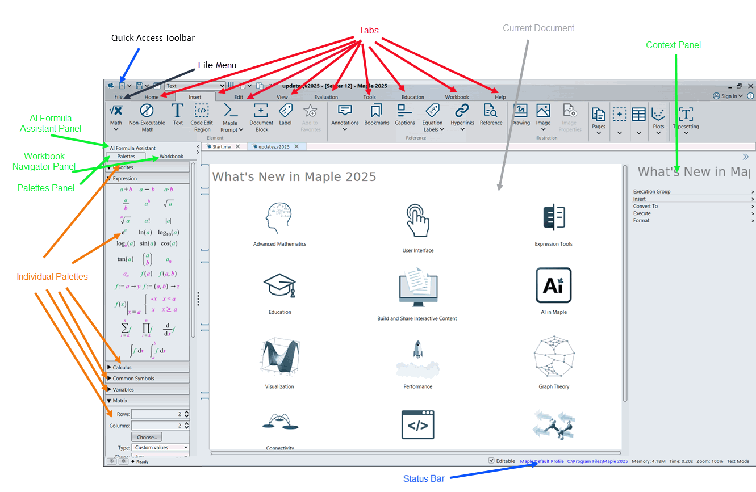Collapse the Matrix palette
Screen dimensions: 756x492
pyautogui.click(x=118, y=400)
